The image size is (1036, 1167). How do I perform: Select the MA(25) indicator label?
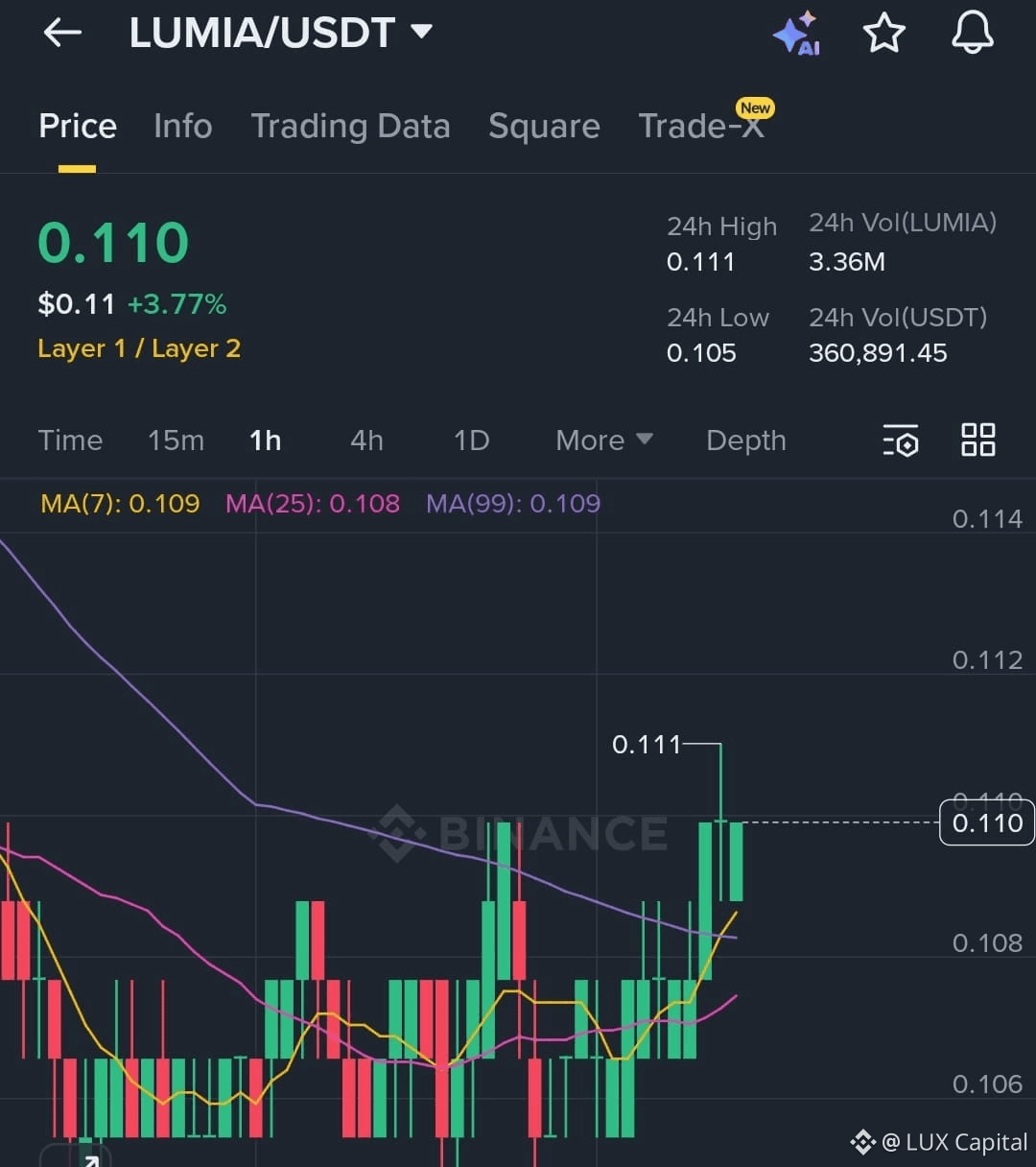(x=312, y=503)
